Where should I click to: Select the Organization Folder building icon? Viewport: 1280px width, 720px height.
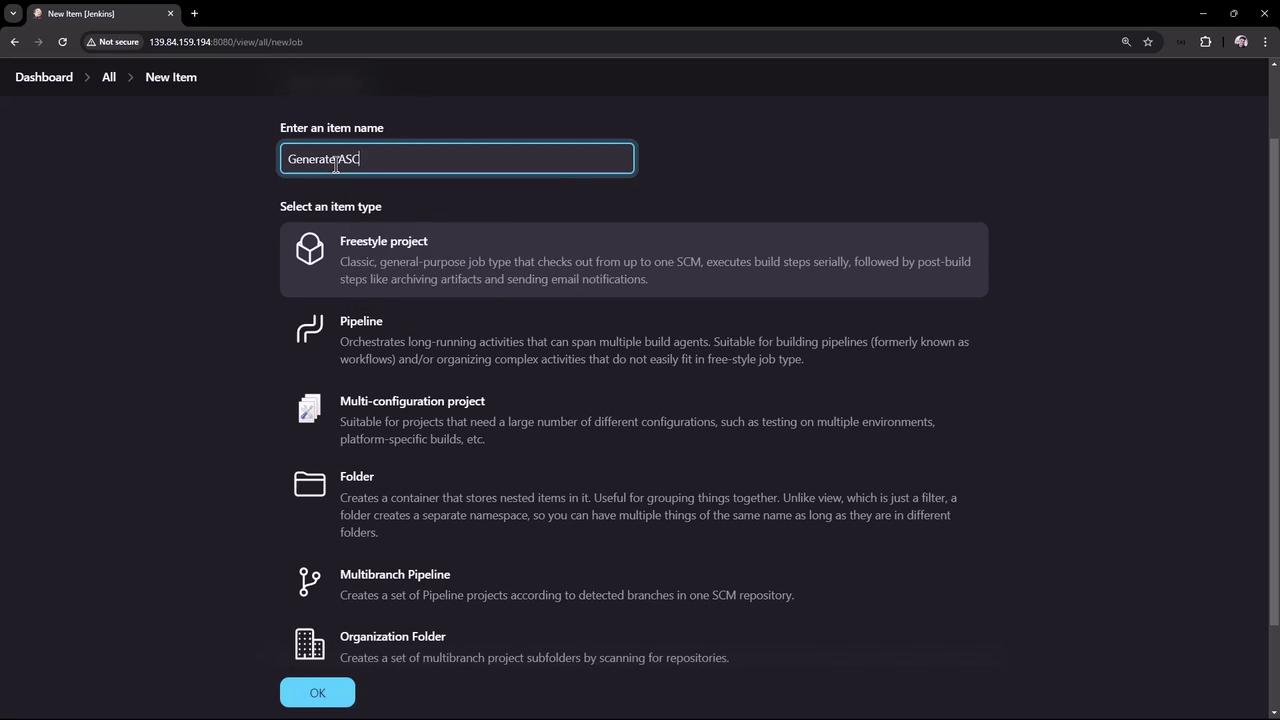[310, 644]
